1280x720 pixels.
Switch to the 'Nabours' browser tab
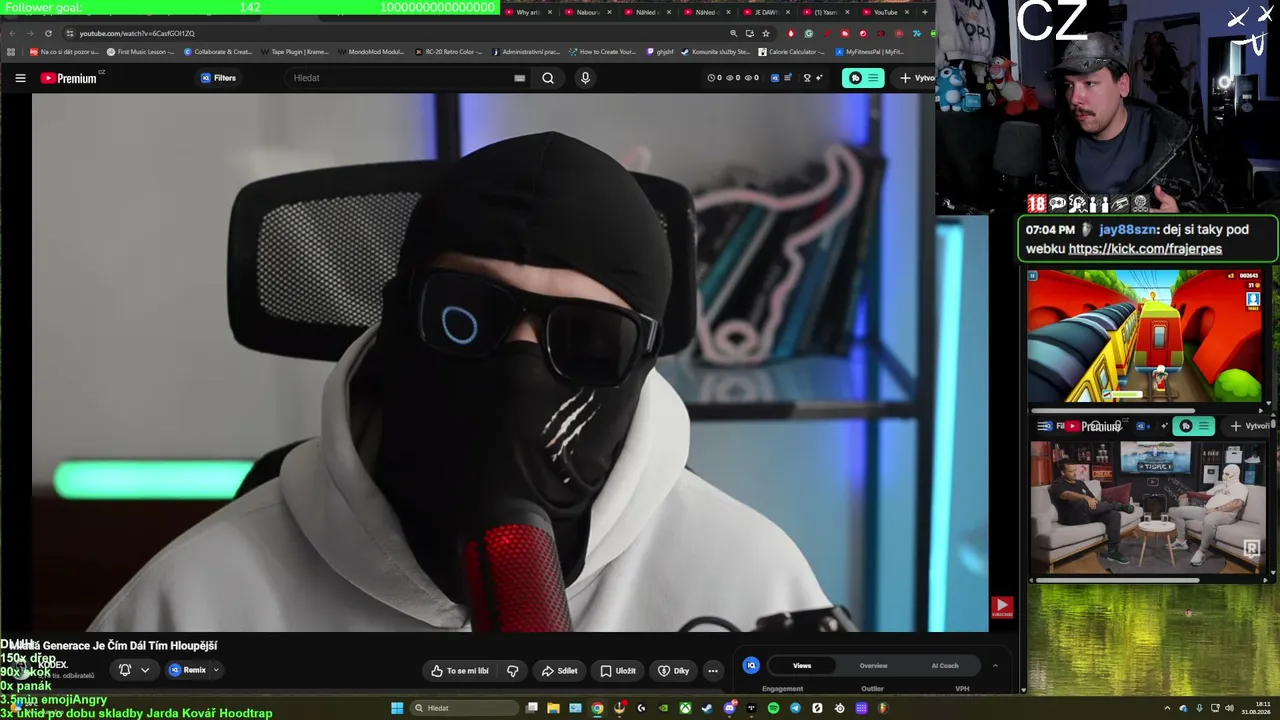[x=587, y=12]
